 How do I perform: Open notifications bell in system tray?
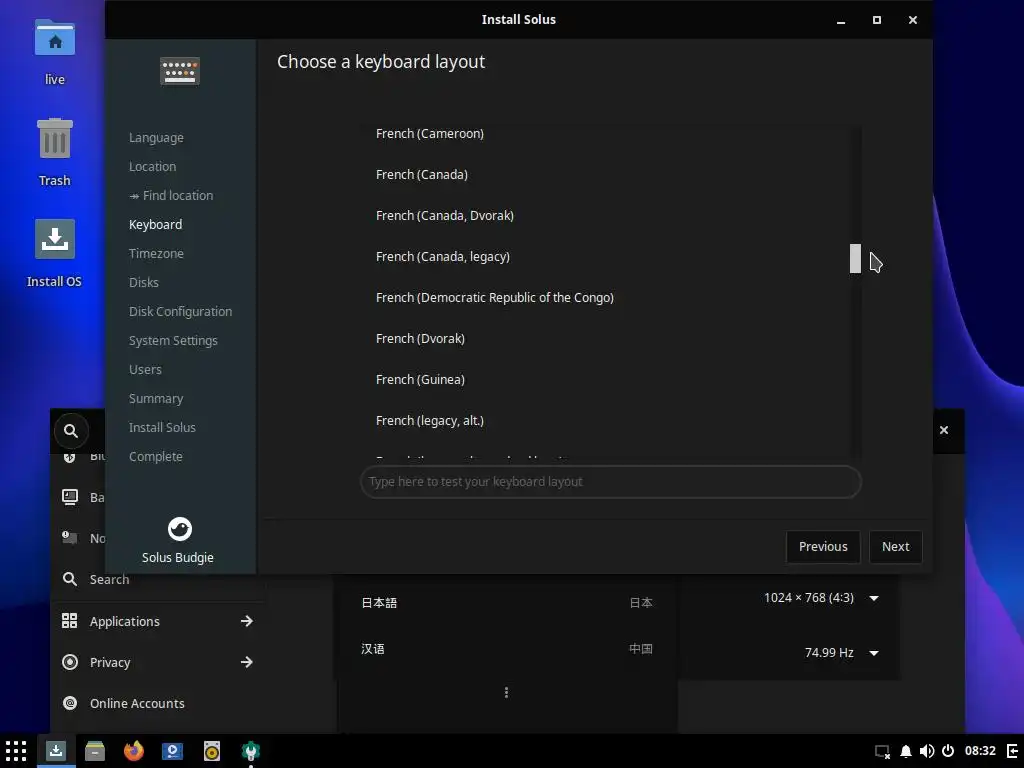coord(906,752)
